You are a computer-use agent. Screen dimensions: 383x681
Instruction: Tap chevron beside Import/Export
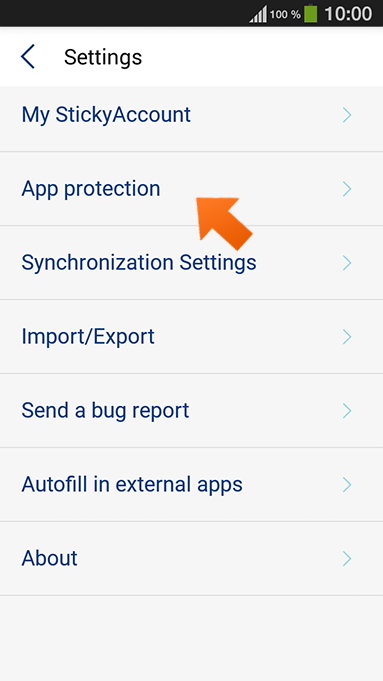click(x=347, y=337)
